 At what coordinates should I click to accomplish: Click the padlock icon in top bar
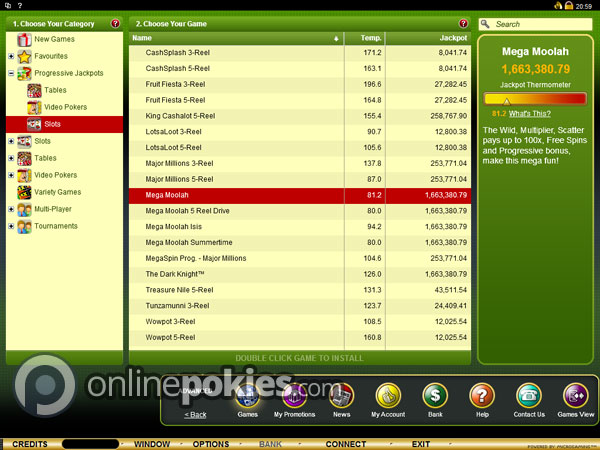pyautogui.click(x=569, y=5)
